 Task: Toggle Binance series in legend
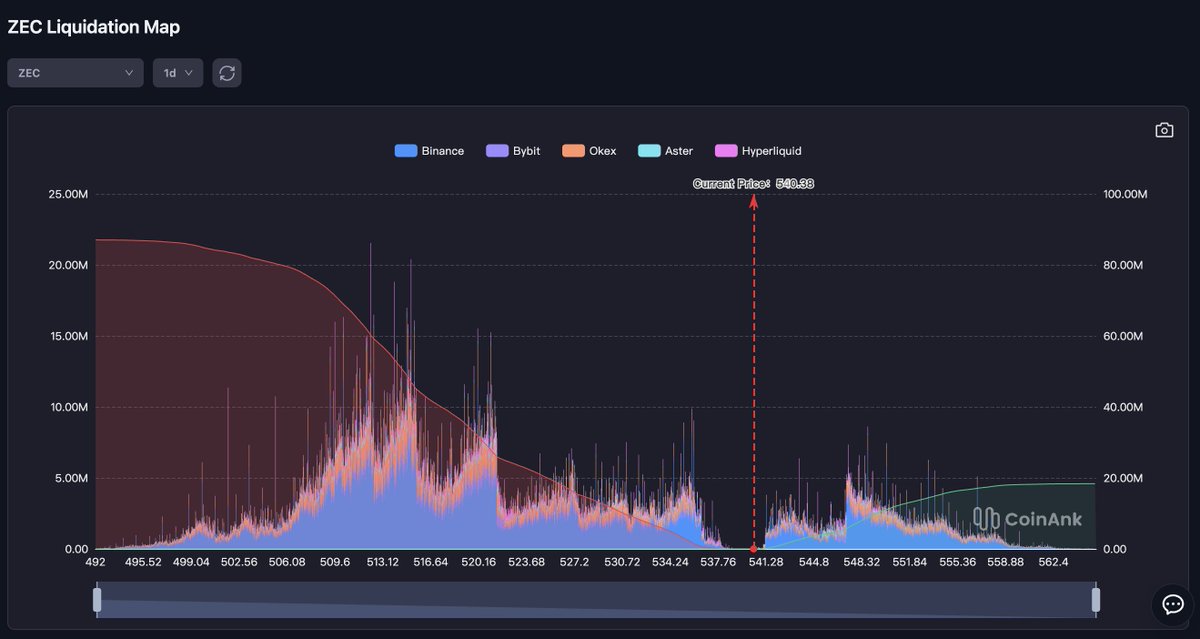429,151
